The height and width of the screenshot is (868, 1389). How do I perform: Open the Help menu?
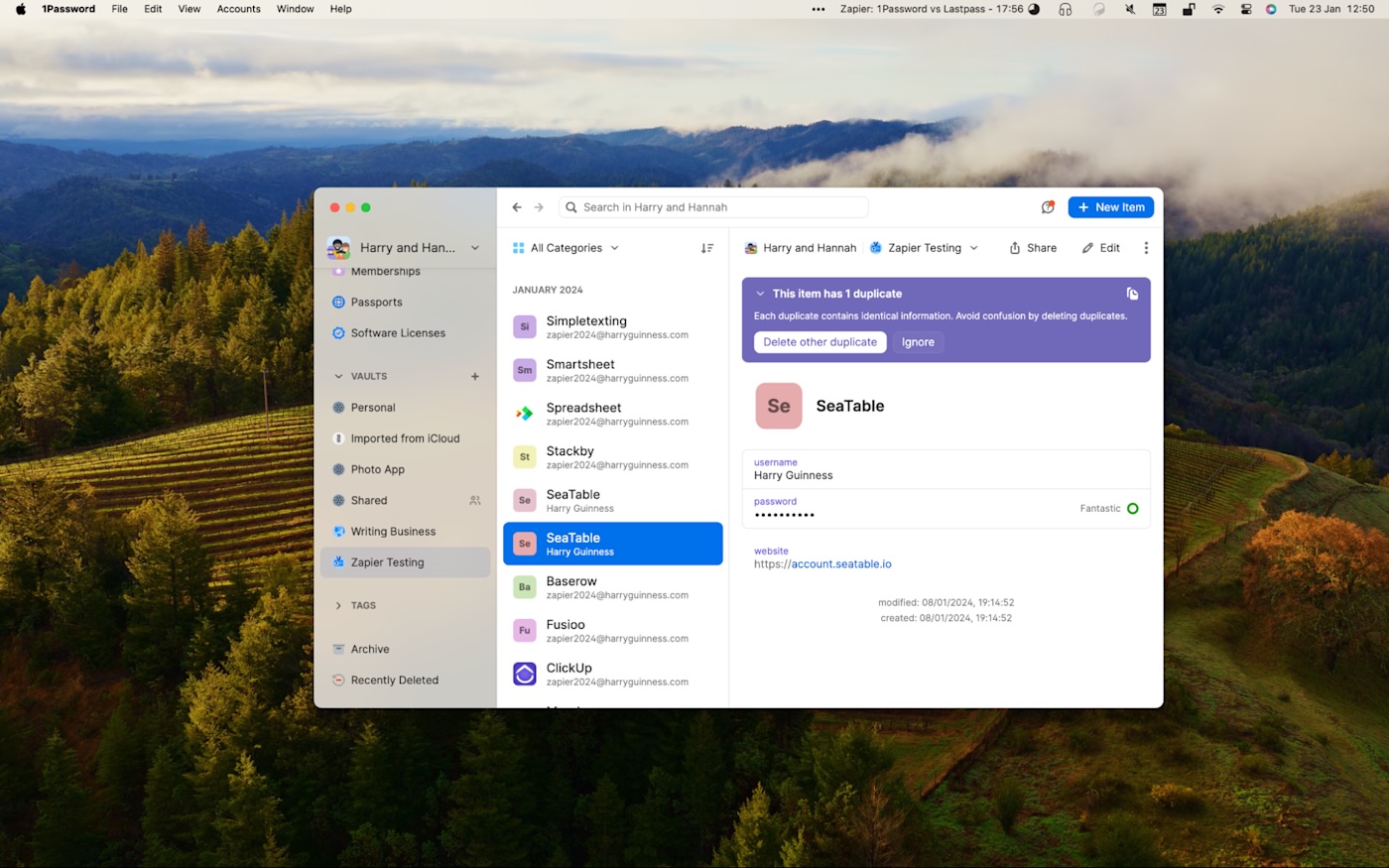340,9
